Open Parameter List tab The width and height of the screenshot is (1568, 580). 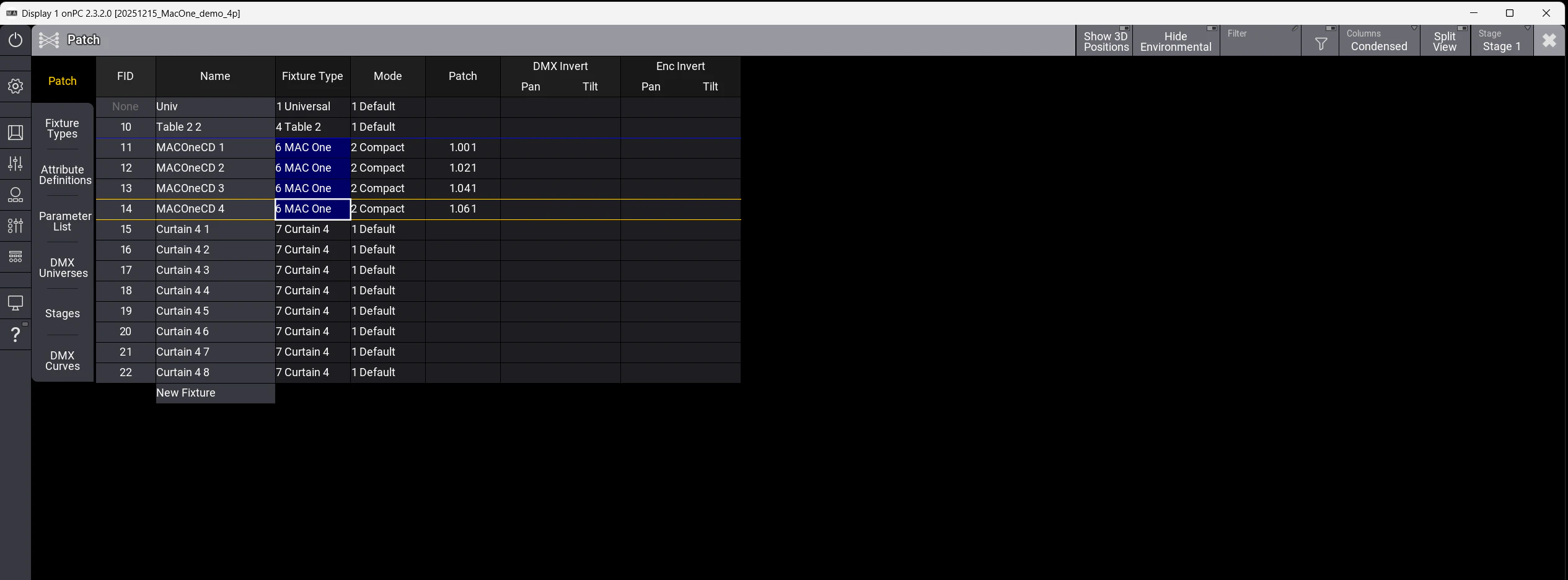pos(63,221)
